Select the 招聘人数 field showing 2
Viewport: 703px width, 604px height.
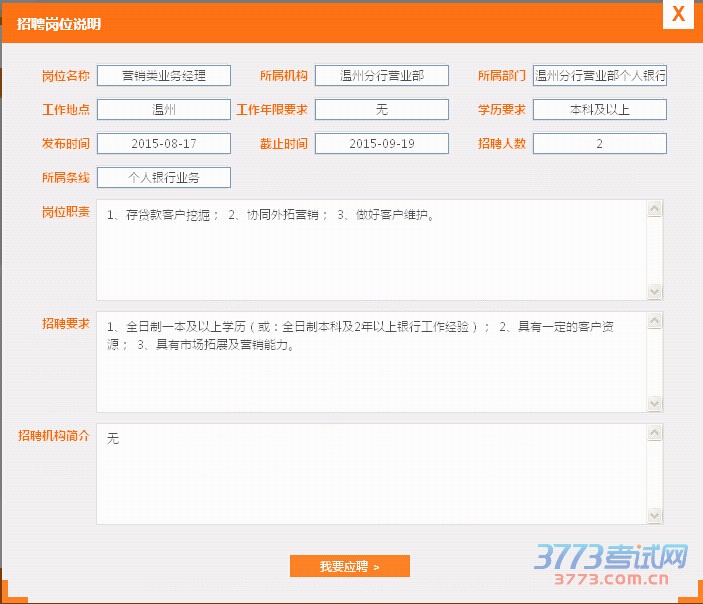point(600,144)
